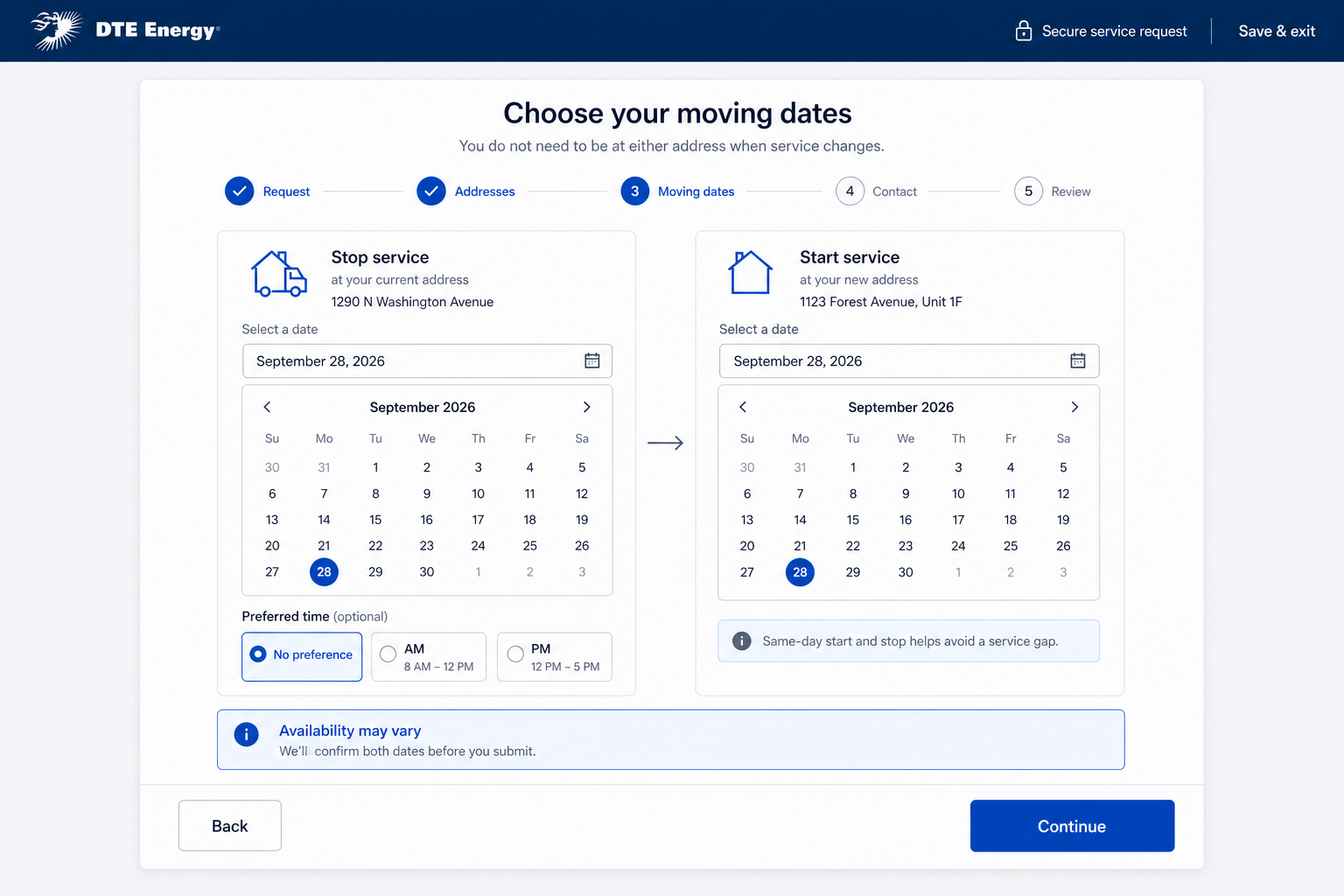The height and width of the screenshot is (896, 1344).
Task: Click step 4 Contact circle
Action: [x=850, y=191]
